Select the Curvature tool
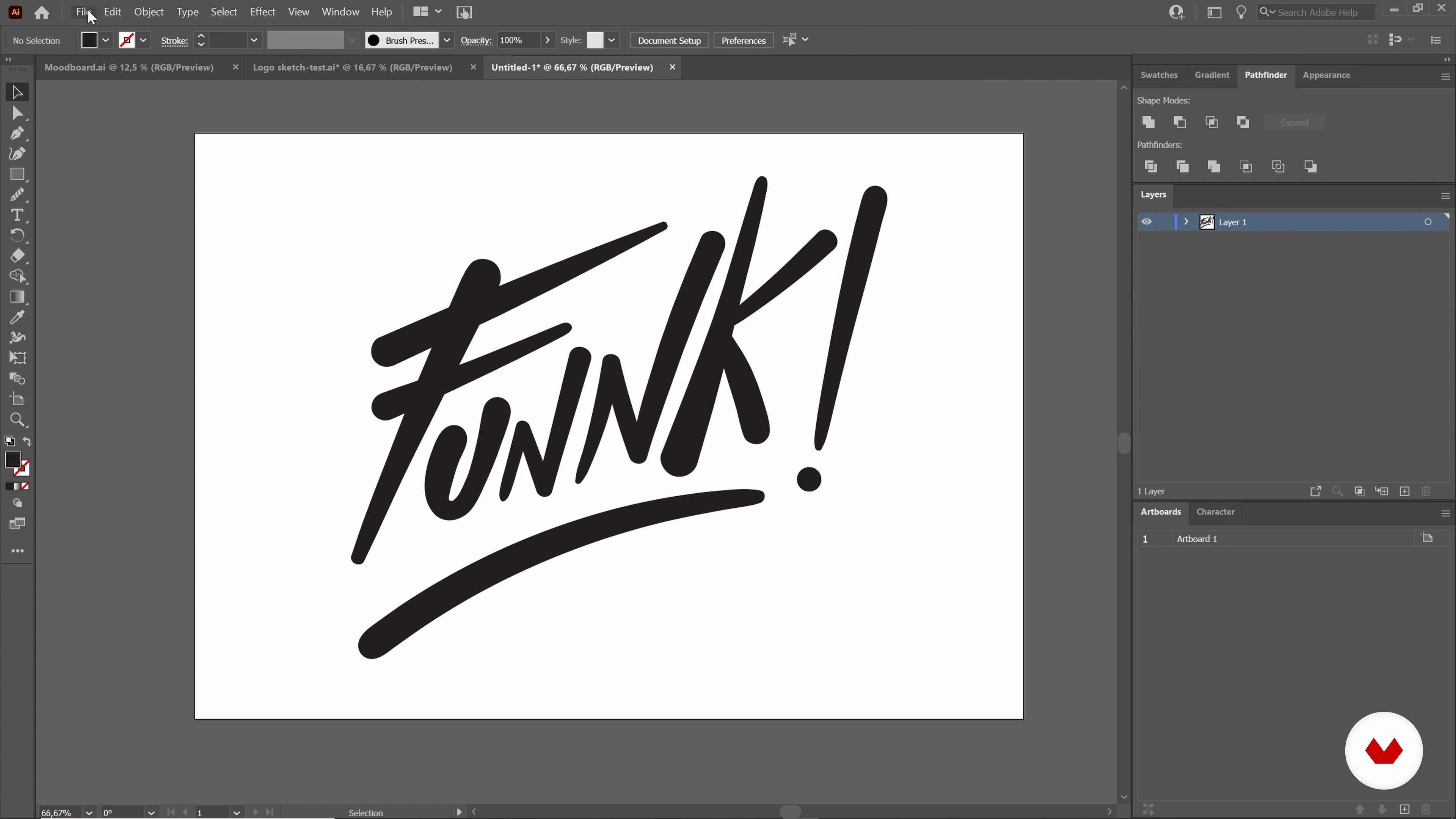1456x819 pixels. (x=17, y=154)
